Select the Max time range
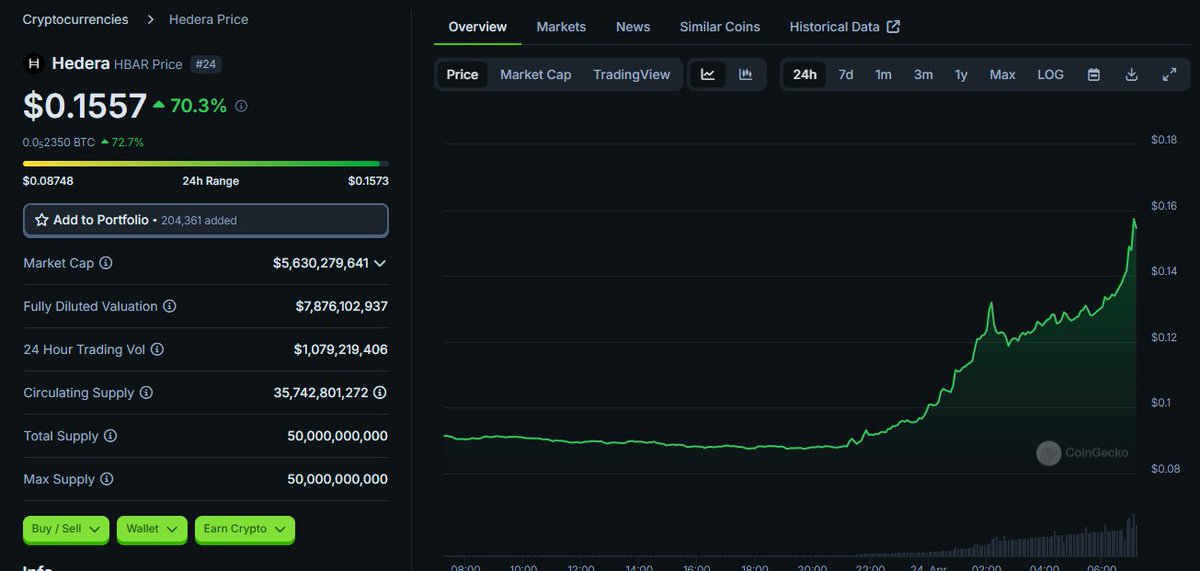 click(1002, 75)
